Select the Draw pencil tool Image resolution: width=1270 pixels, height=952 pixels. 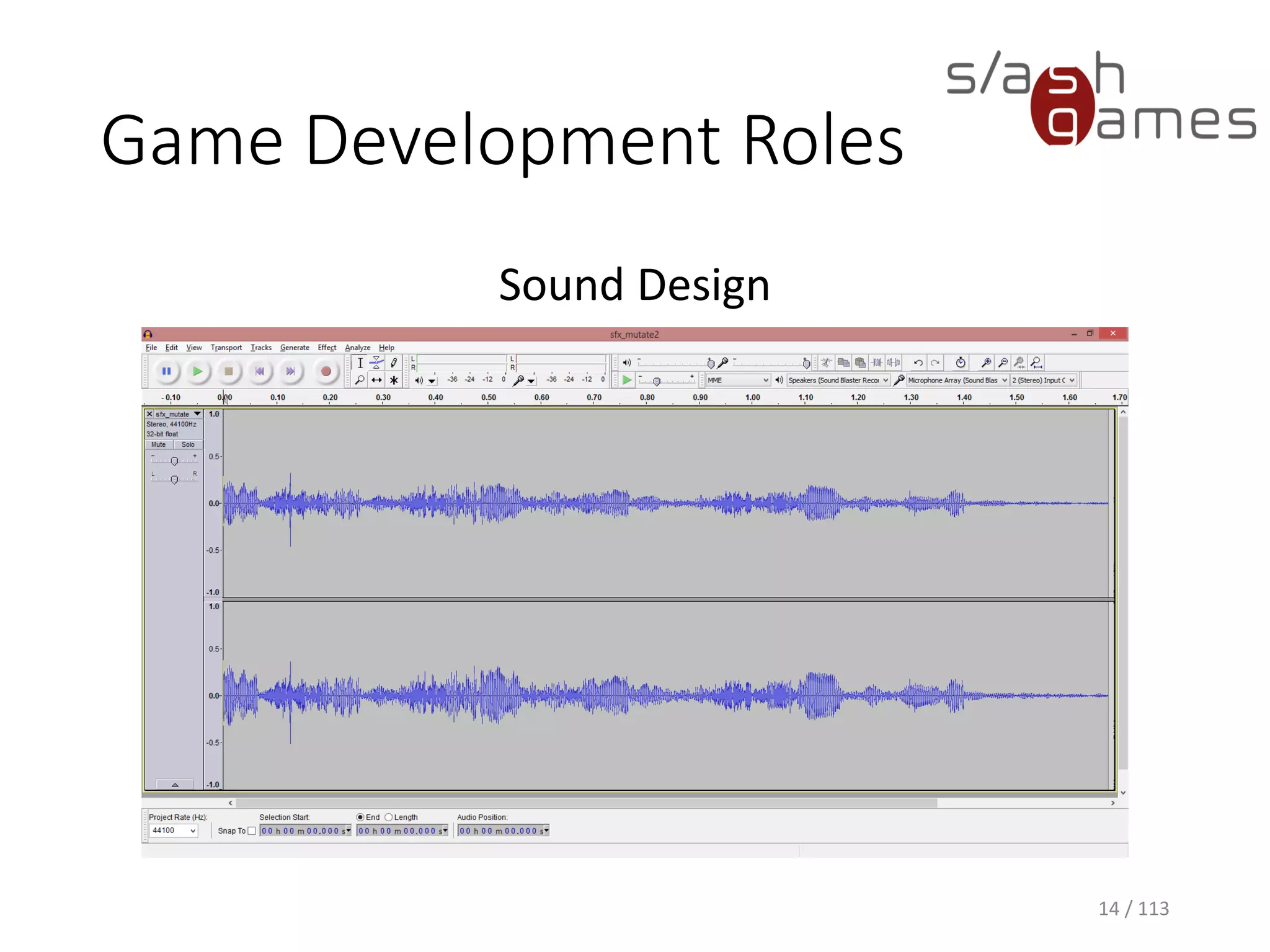click(393, 363)
